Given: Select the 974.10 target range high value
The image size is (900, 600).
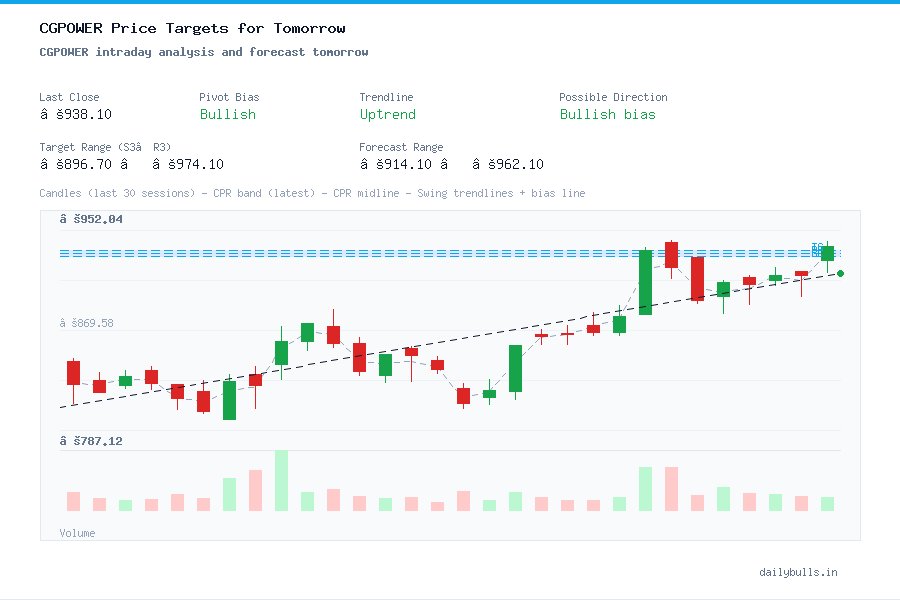Looking at the screenshot, I should pyautogui.click(x=188, y=164).
